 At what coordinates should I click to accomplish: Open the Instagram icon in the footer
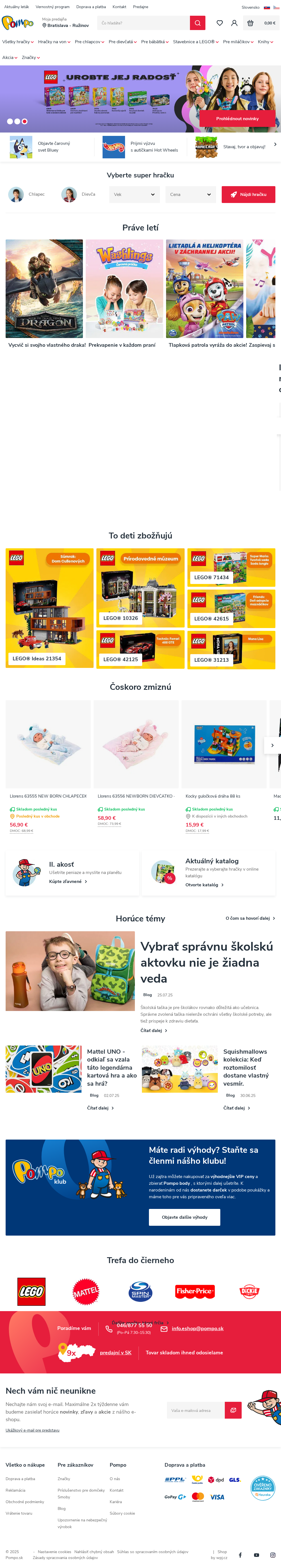[x=273, y=1555]
